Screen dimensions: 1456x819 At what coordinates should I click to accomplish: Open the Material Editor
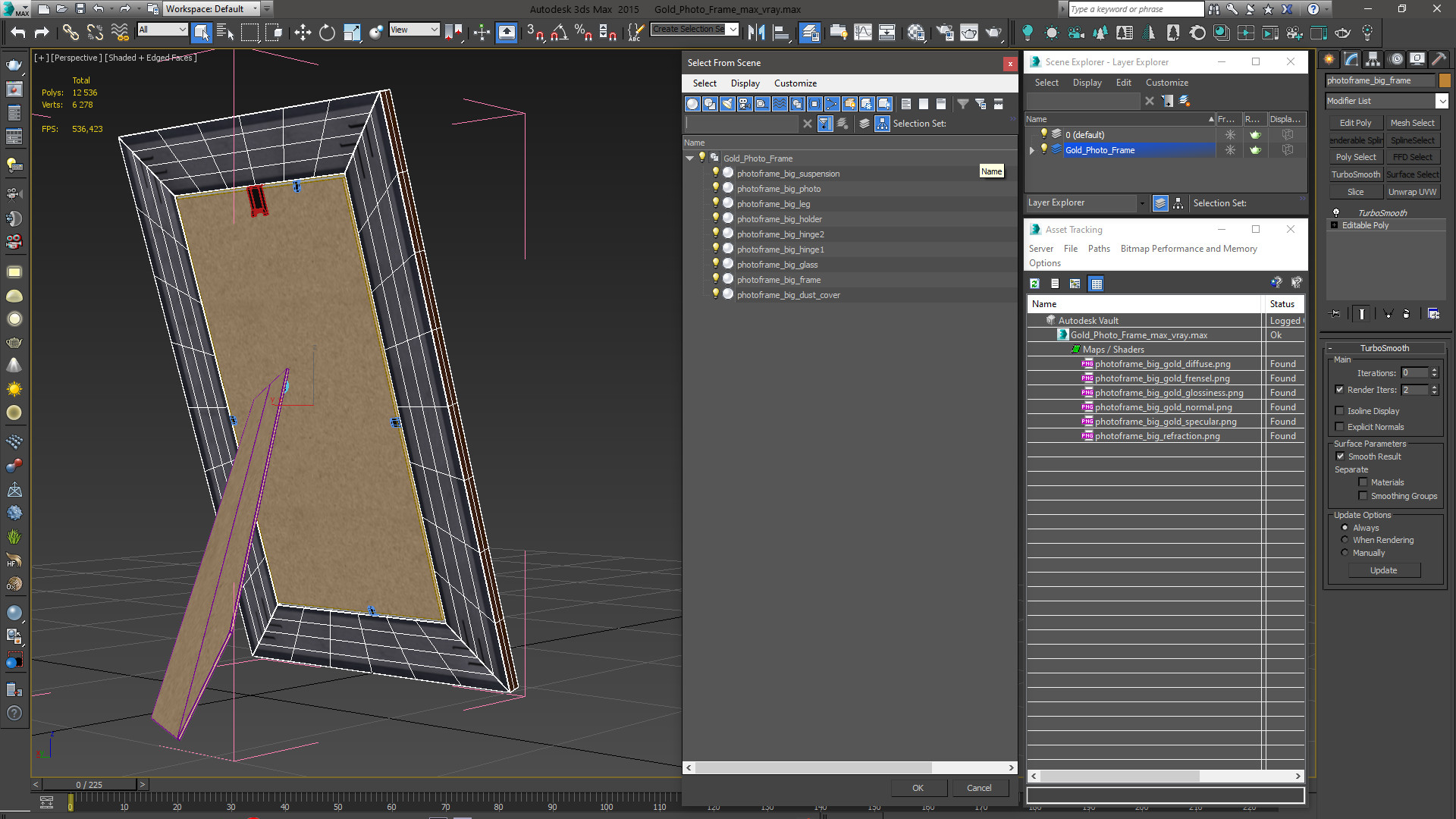[x=916, y=32]
